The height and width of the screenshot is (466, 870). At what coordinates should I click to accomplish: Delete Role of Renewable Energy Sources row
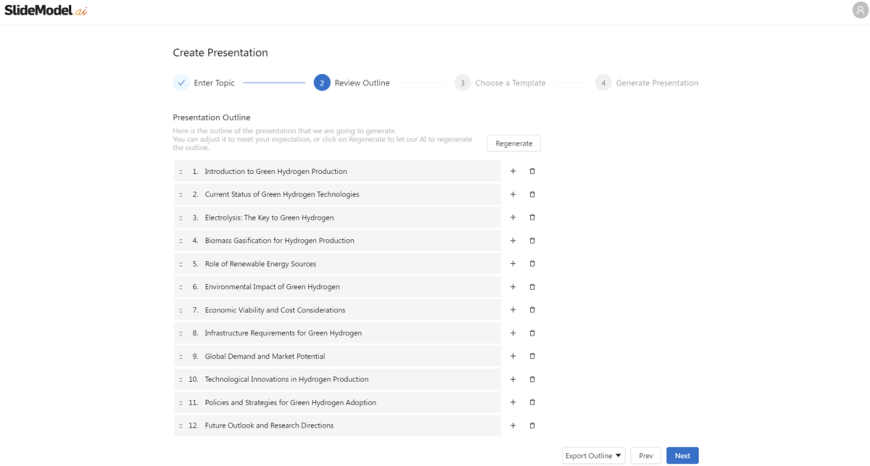tap(532, 264)
